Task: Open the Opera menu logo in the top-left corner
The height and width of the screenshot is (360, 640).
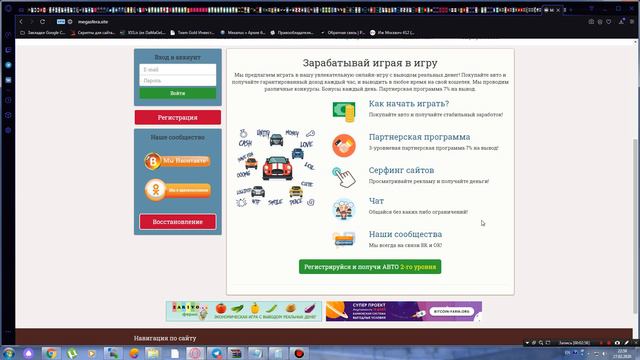Action: (x=8, y=8)
